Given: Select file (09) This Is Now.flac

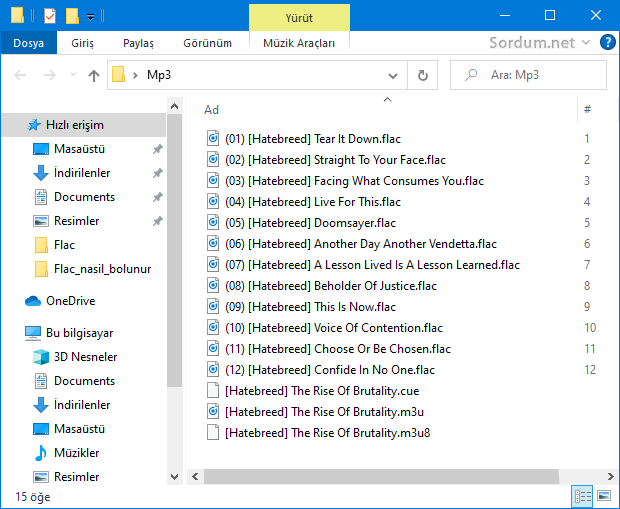Looking at the screenshot, I should coord(310,307).
